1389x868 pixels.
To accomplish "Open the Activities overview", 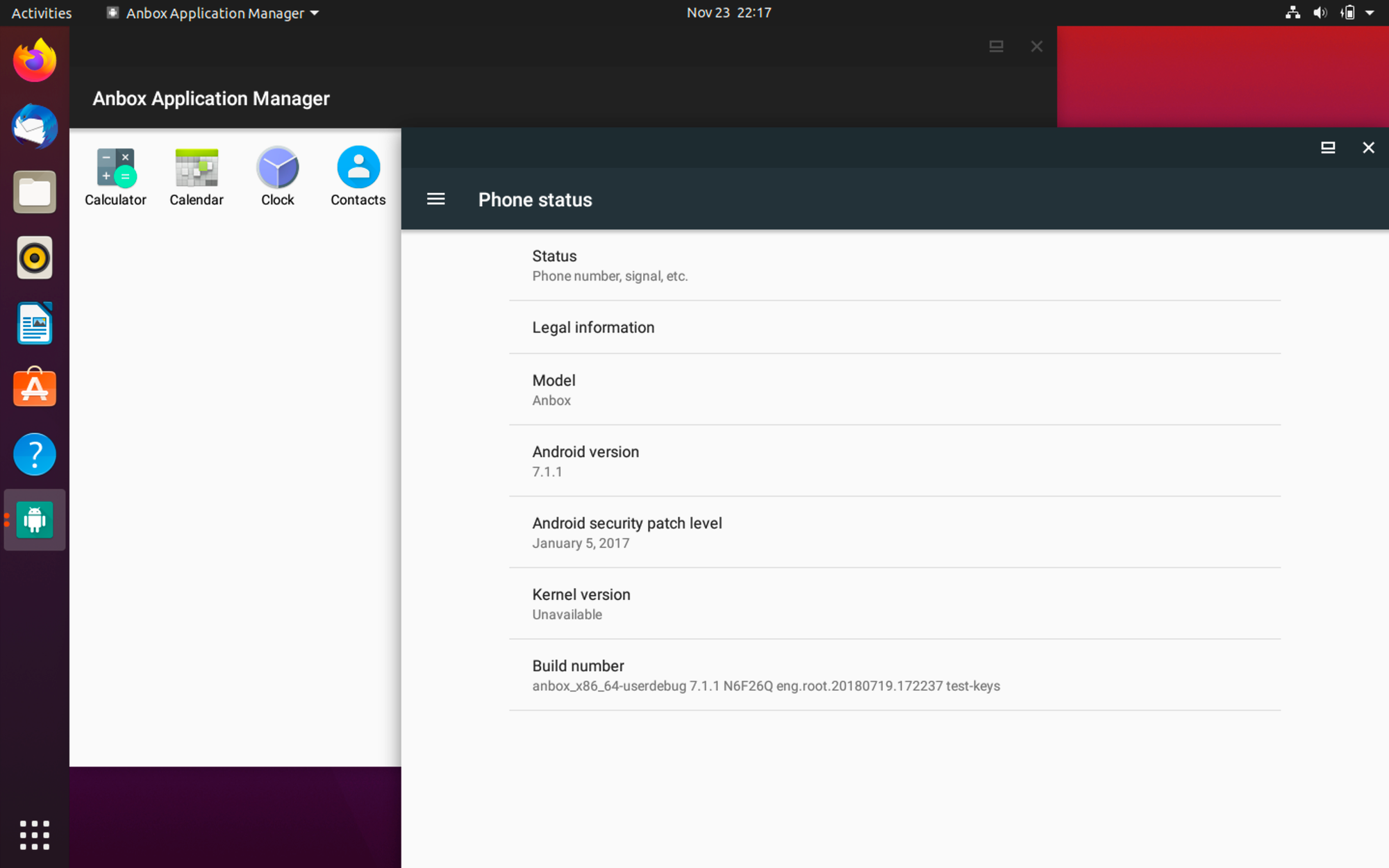I will click(42, 12).
